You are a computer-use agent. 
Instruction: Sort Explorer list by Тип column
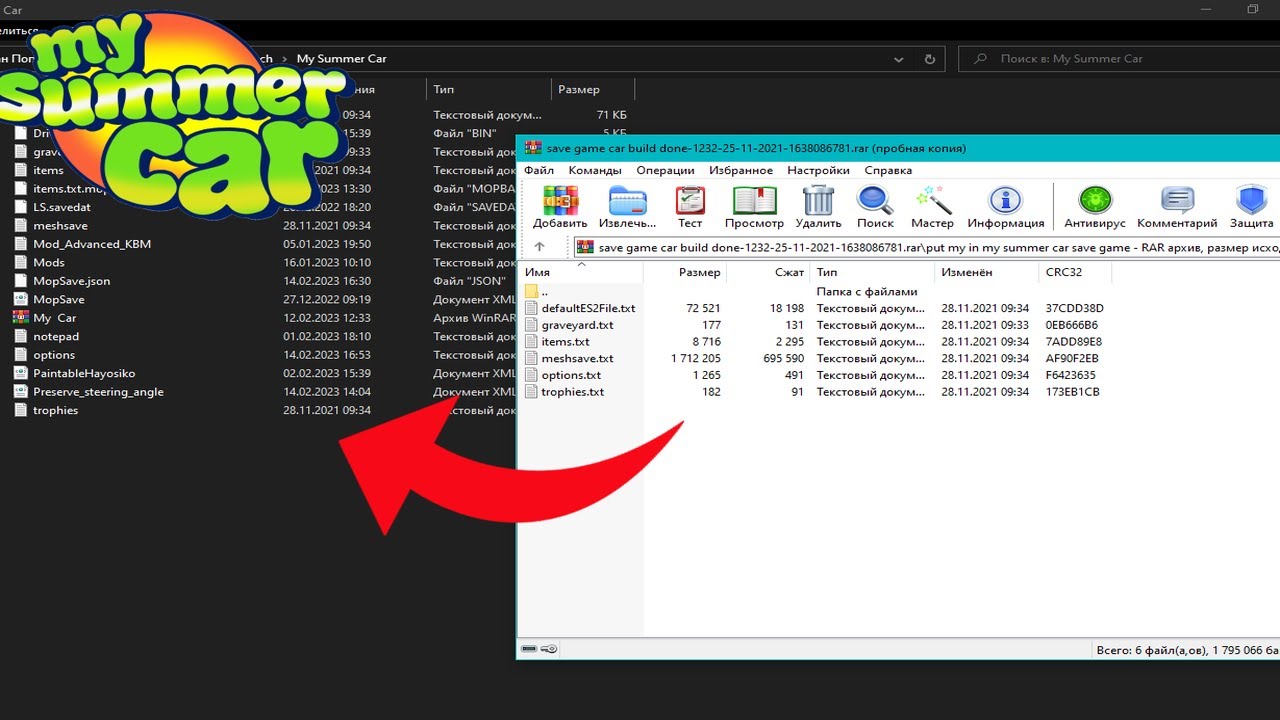(x=488, y=89)
